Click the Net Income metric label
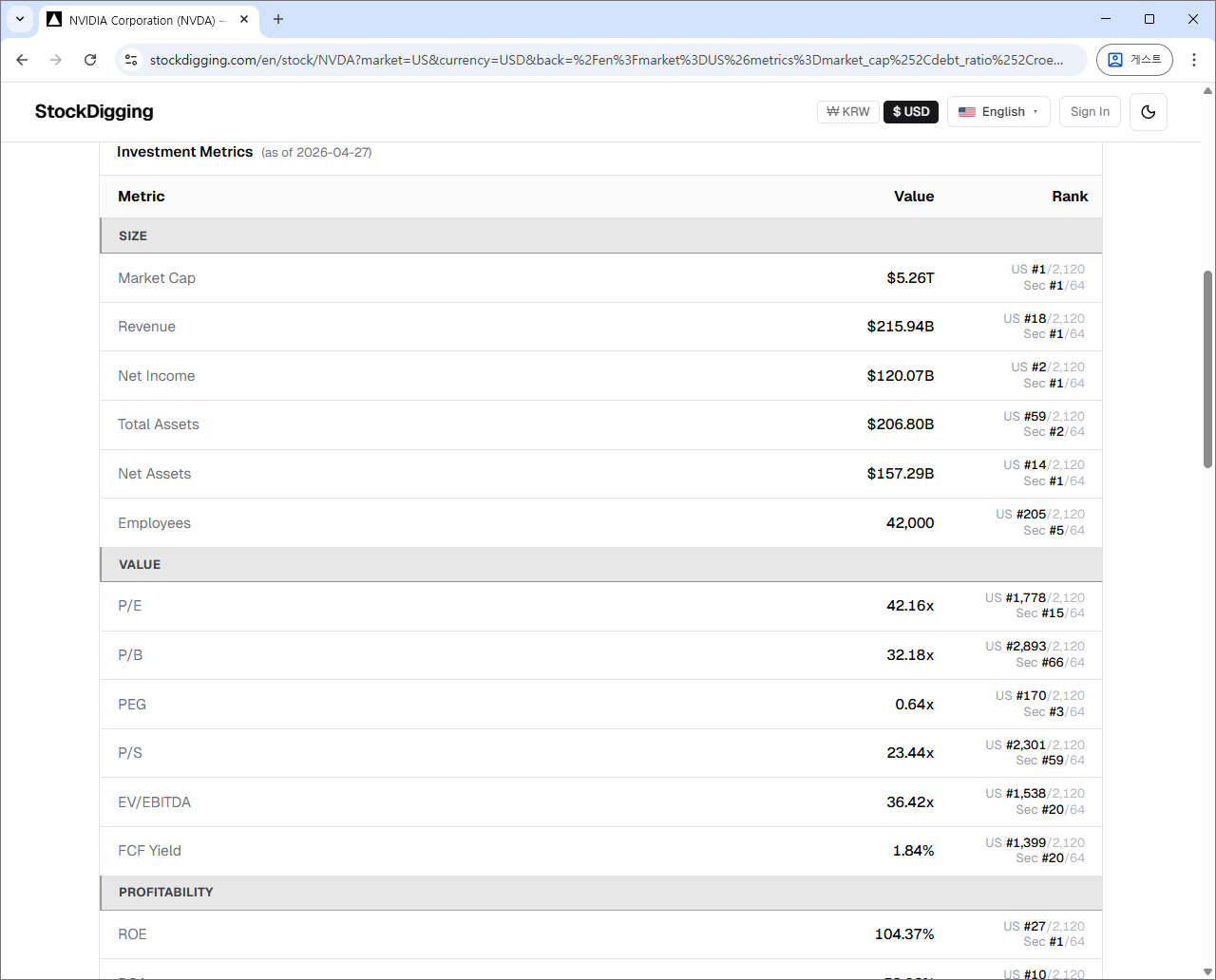Viewport: 1216px width, 980px height. (x=157, y=376)
